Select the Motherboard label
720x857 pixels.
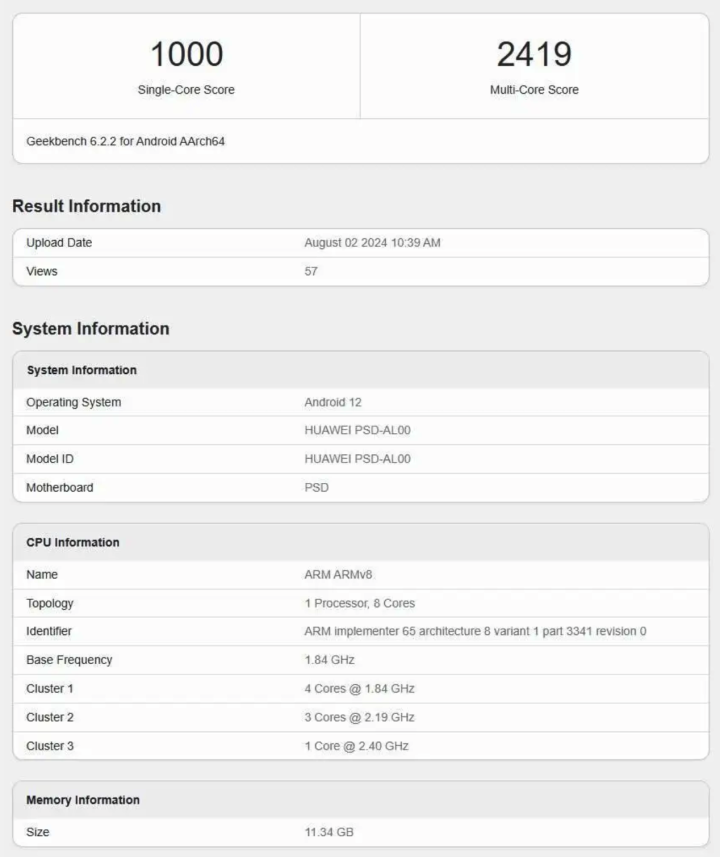click(60, 488)
